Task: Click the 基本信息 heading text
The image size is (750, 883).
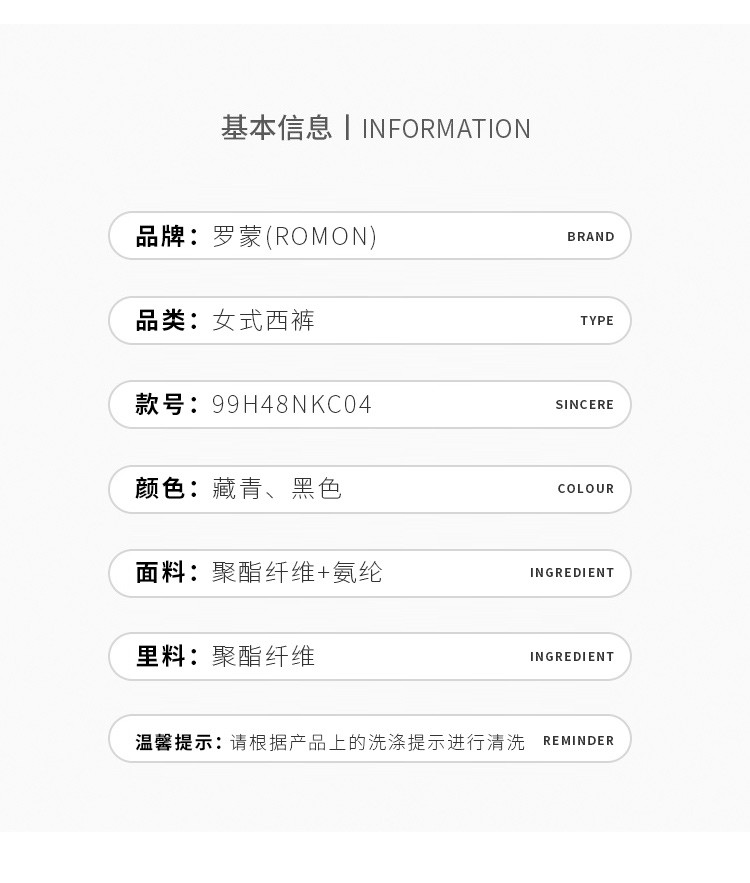Action: [276, 128]
